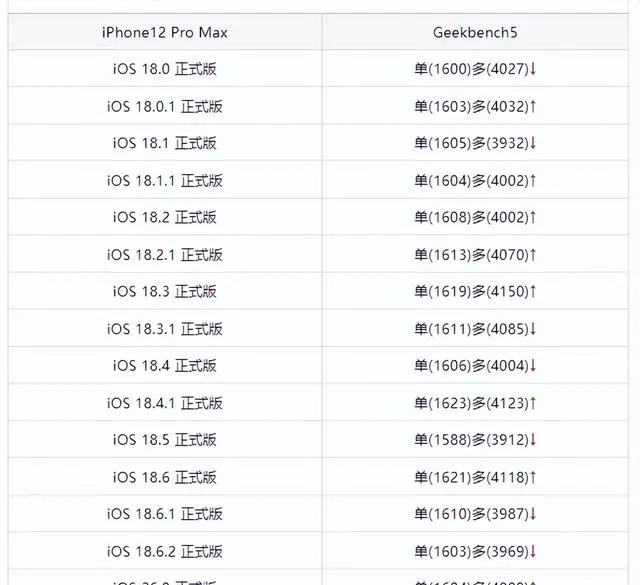Select the iOS 18.4.1 正式版 row label
This screenshot has height=585, width=640.
coord(165,403)
